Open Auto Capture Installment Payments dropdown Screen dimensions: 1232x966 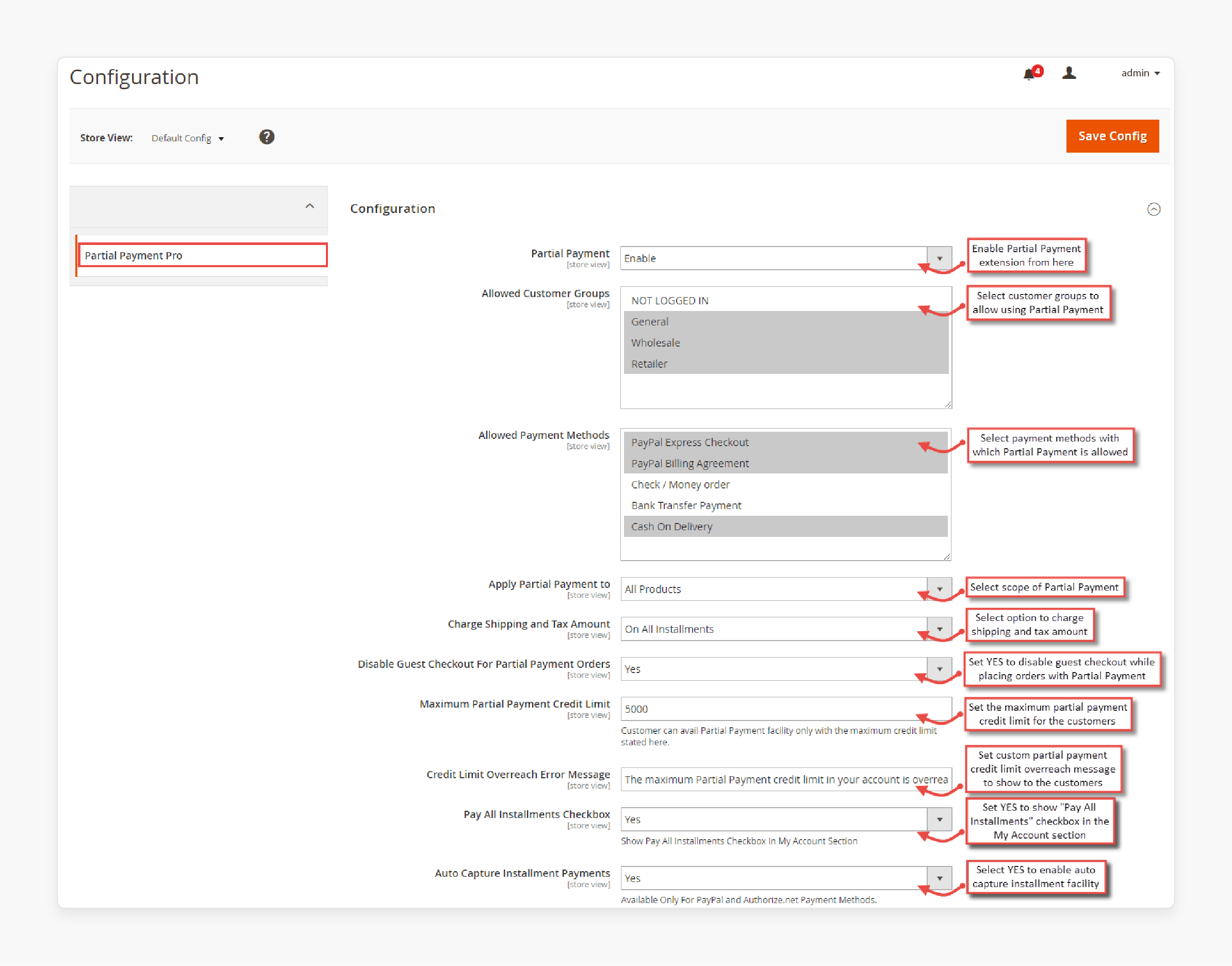785,878
